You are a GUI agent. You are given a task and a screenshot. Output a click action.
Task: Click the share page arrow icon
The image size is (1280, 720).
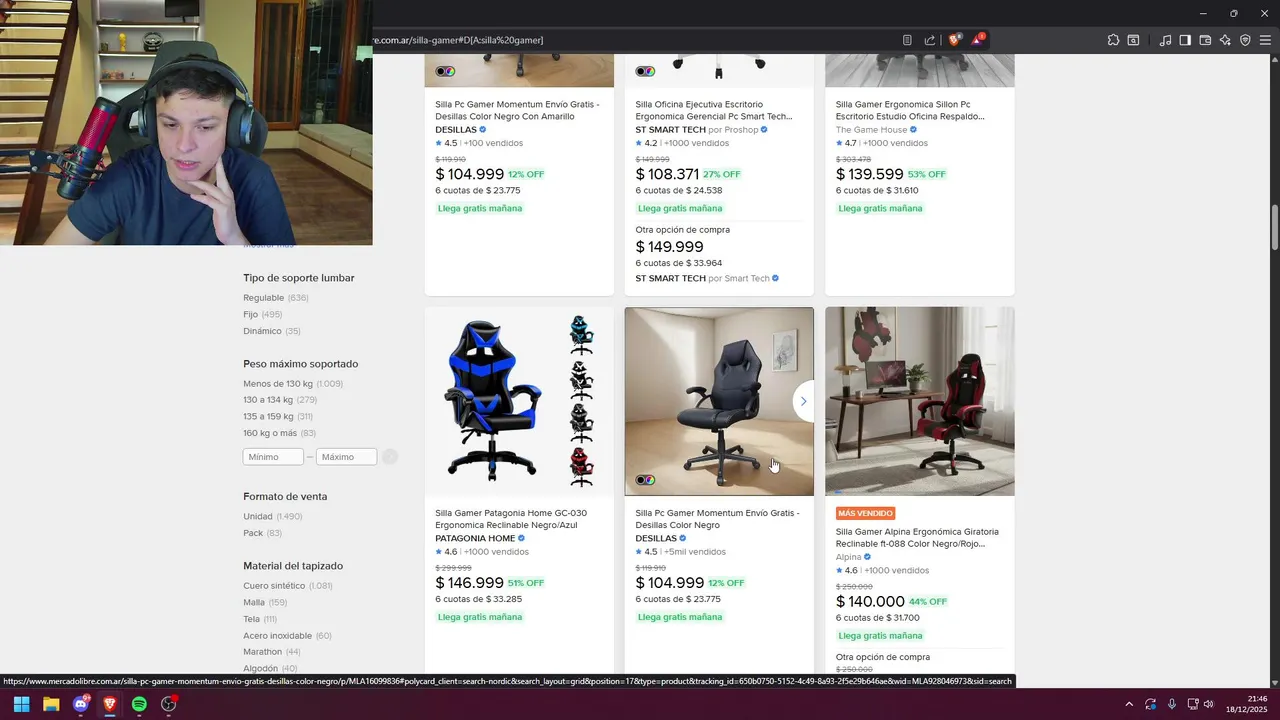[x=930, y=40]
